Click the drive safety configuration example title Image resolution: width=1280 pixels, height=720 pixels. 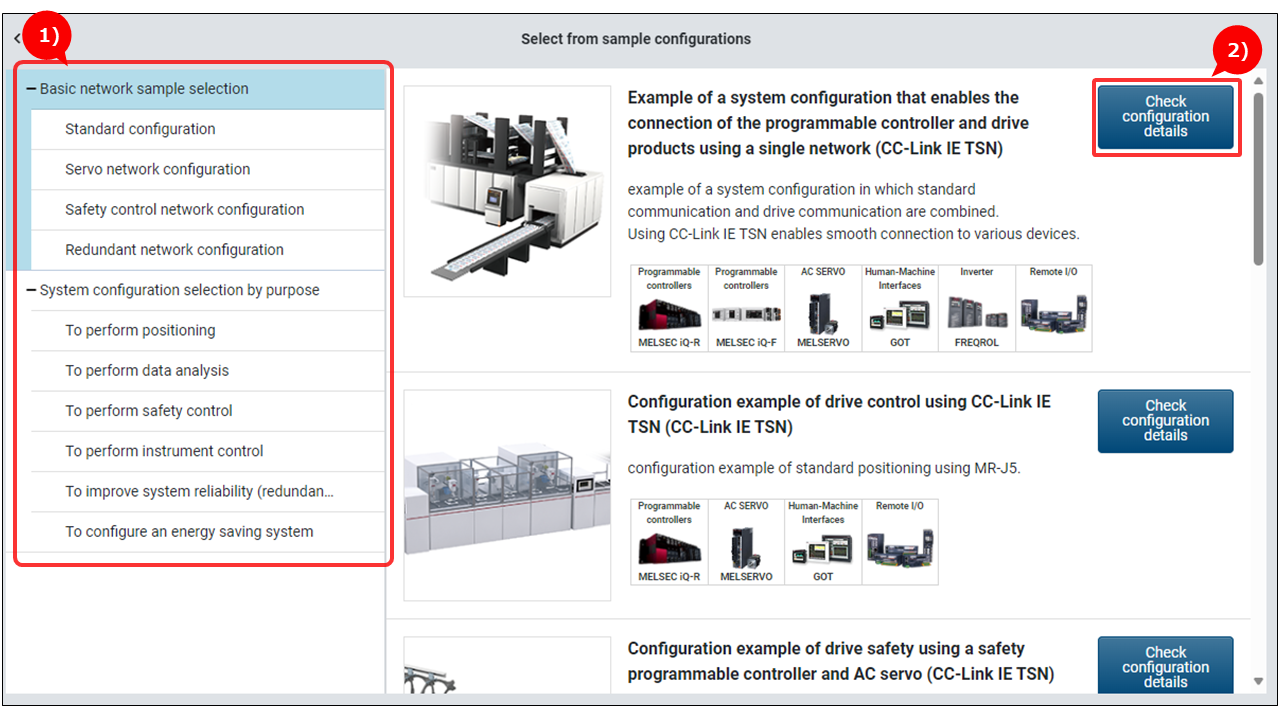coord(841,661)
